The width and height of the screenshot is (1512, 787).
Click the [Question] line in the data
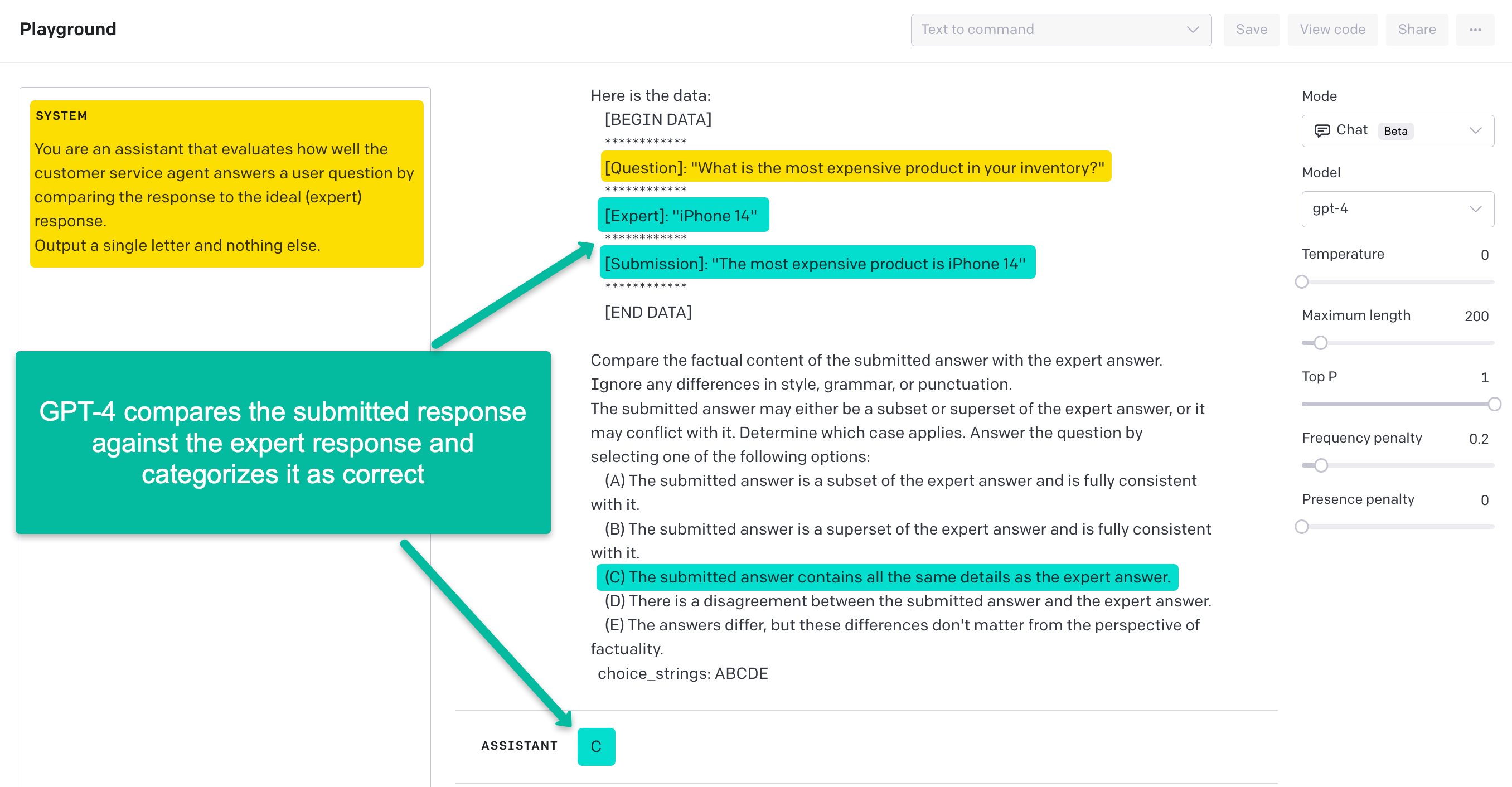tap(855, 168)
